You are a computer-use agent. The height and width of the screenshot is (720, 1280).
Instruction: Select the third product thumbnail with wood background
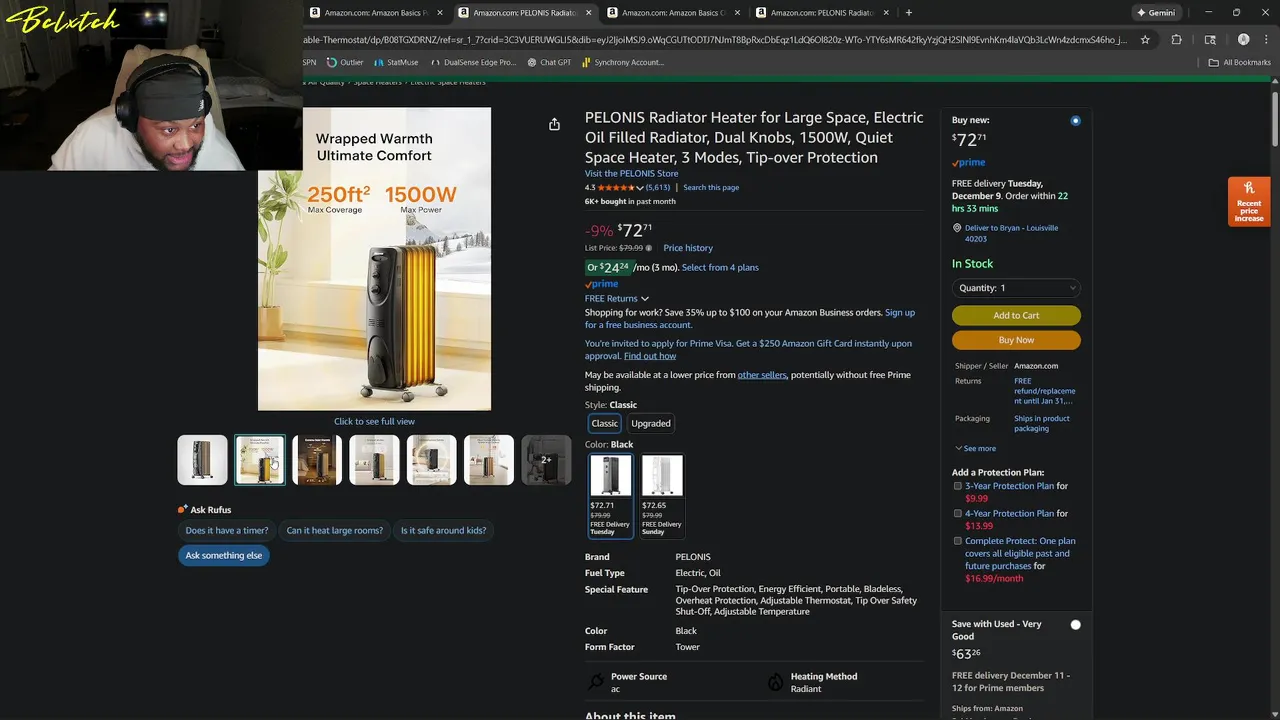click(317, 460)
